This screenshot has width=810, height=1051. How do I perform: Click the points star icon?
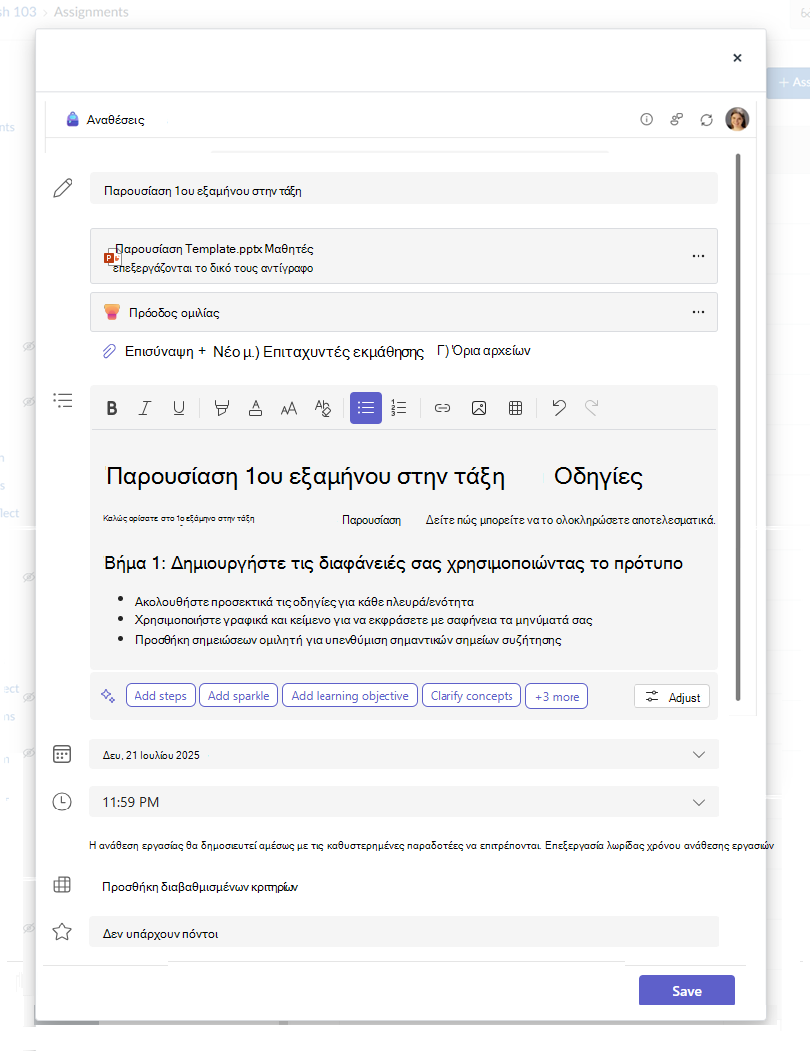pyautogui.click(x=62, y=932)
